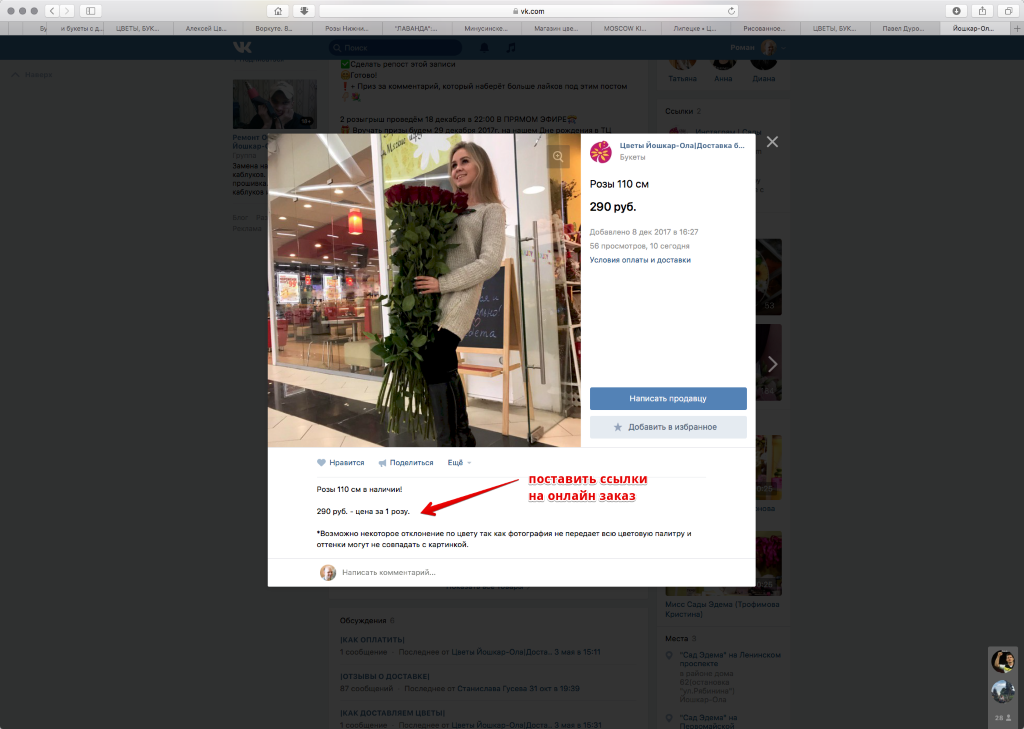Open the Мисс Сады Эдема video title
This screenshot has width=1024, height=729.
pos(722,609)
